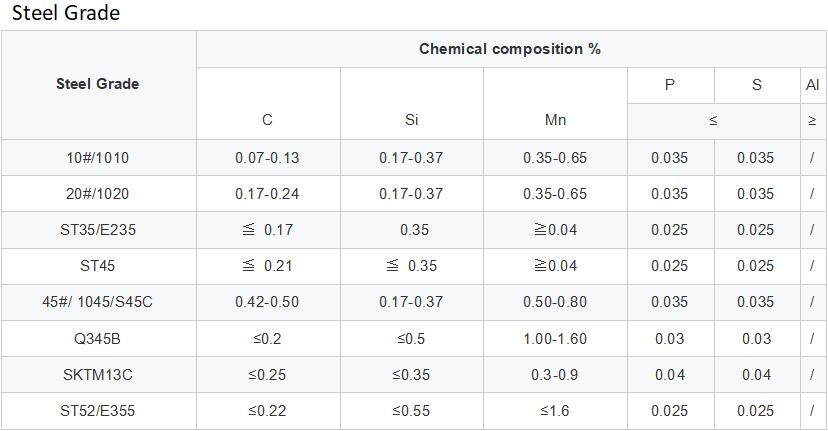Click the Q345B steel grade cell
This screenshot has width=828, height=431.
click(x=98, y=339)
